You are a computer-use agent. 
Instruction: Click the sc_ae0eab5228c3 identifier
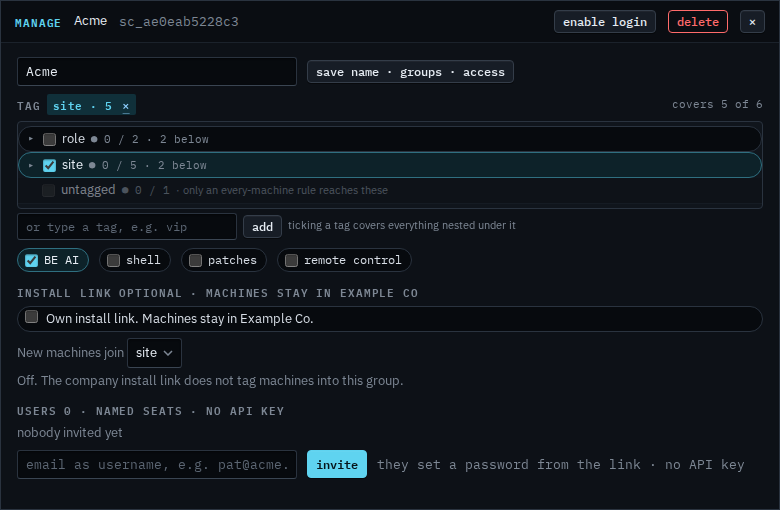pyautogui.click(x=179, y=22)
